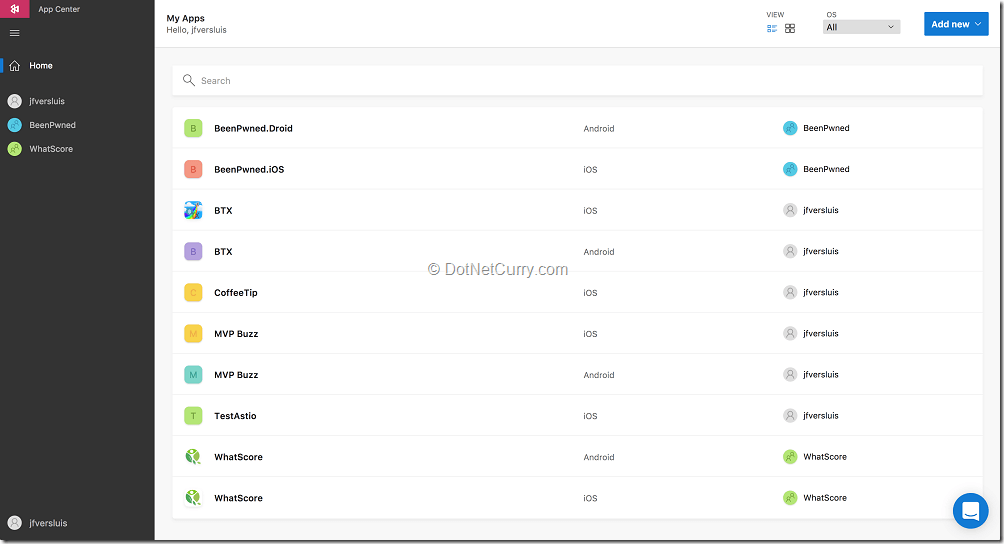
Task: Switch to list view icon
Action: tap(772, 28)
